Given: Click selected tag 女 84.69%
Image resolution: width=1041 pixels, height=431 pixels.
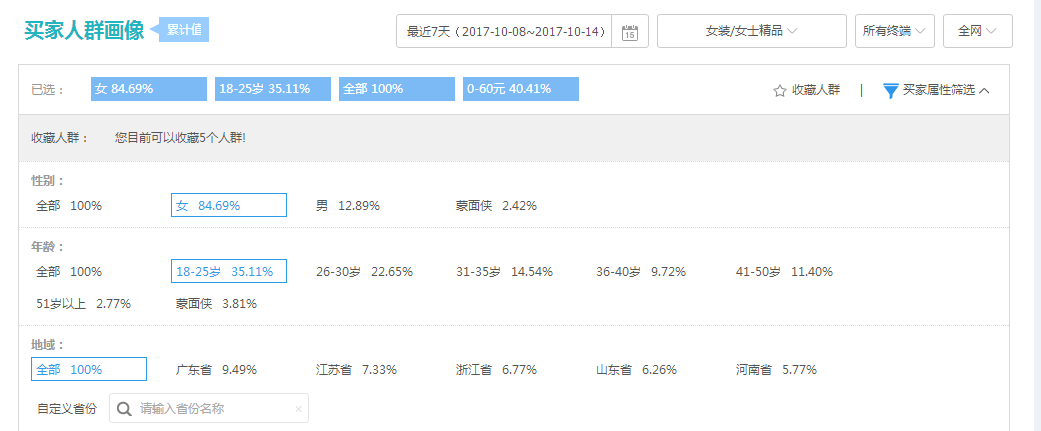Looking at the screenshot, I should 148,89.
